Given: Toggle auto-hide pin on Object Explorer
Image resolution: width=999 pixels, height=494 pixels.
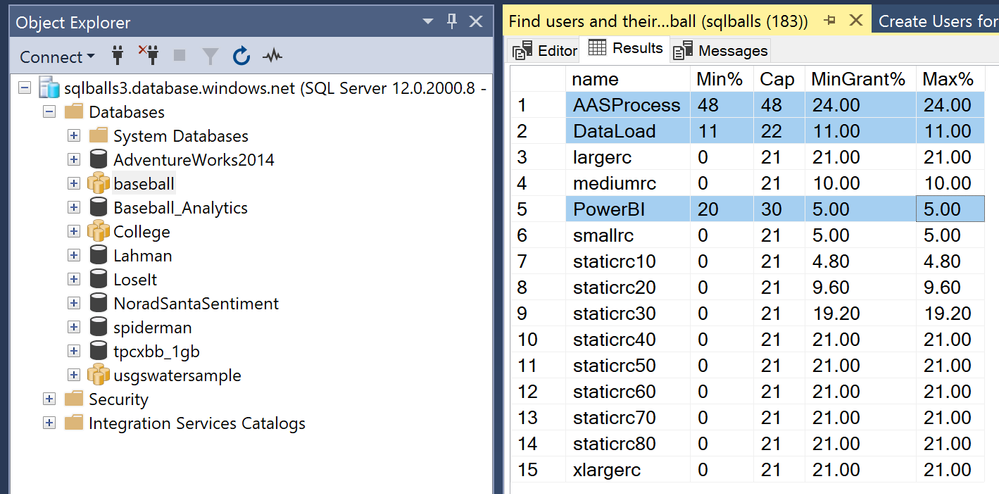Looking at the screenshot, I should 452,22.
